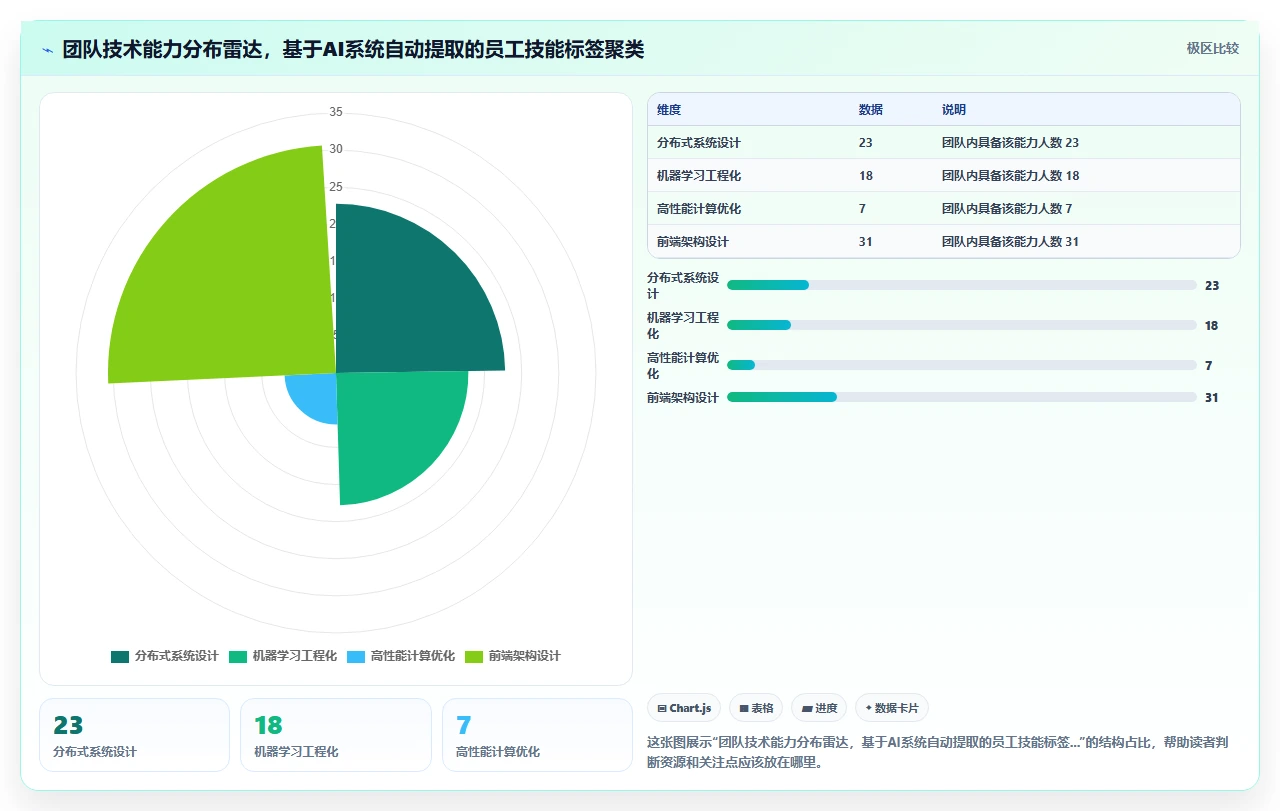Click the 分布式系统设计 progress bar

[962, 286]
